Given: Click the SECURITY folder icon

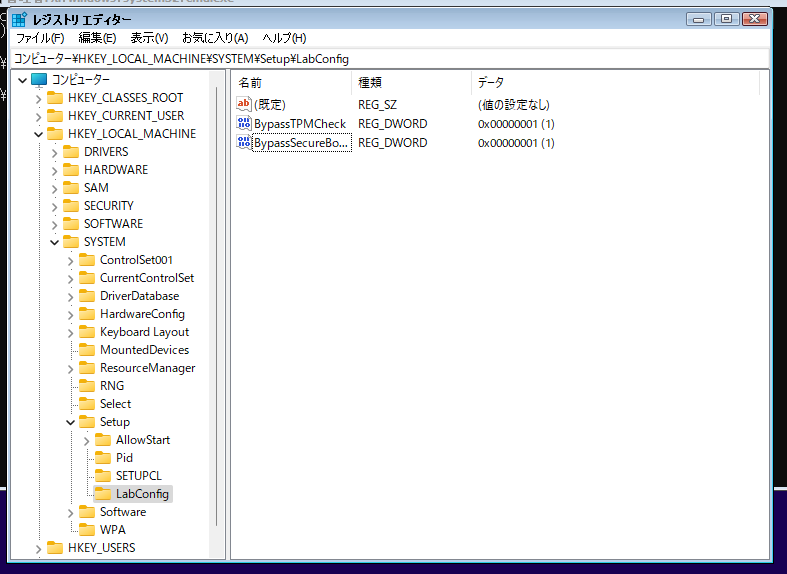Looking at the screenshot, I should [x=71, y=206].
